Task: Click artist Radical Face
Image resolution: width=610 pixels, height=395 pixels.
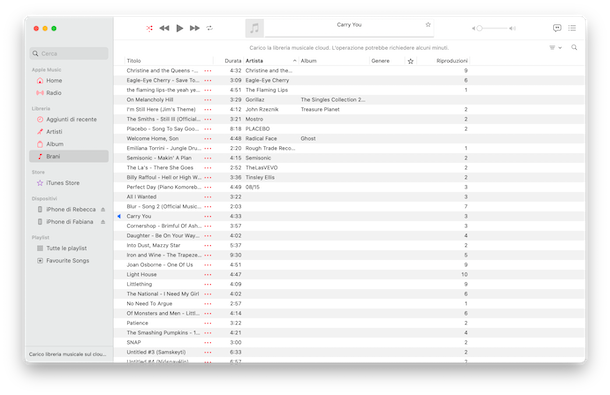Action: pos(261,139)
